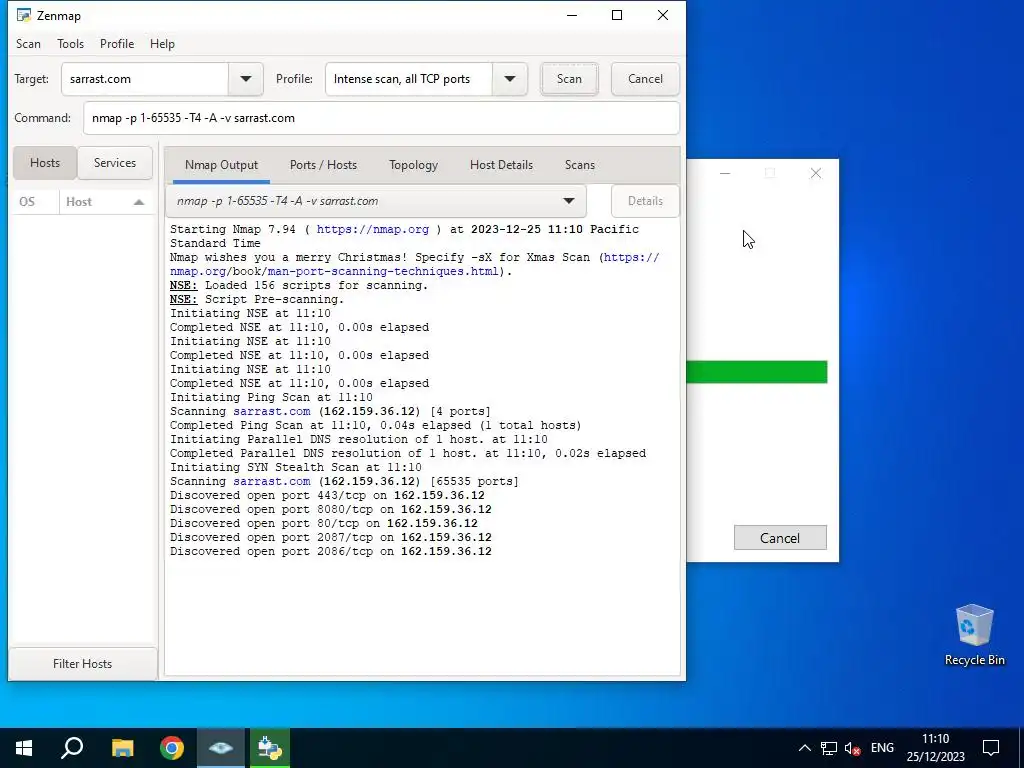Click sarrast.com in the SYN Stealth line
Viewport: 1024px width, 768px height.
coord(272,481)
